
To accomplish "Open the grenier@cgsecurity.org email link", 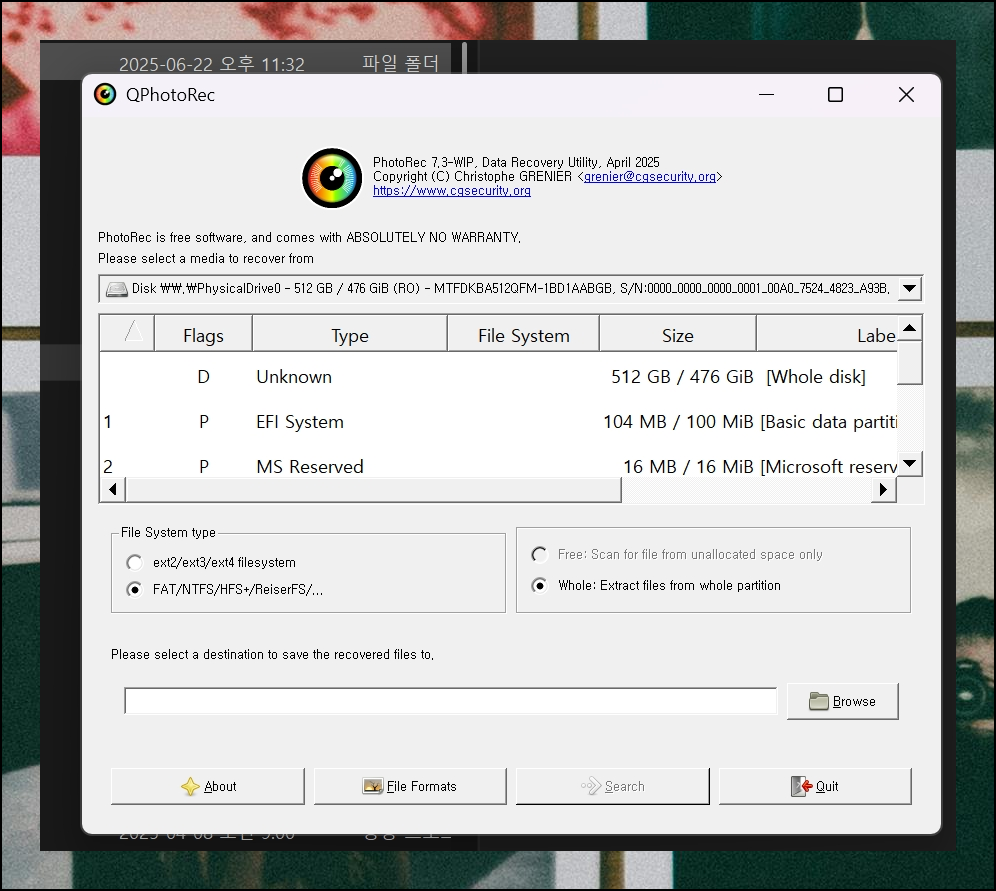I will tap(650, 177).
